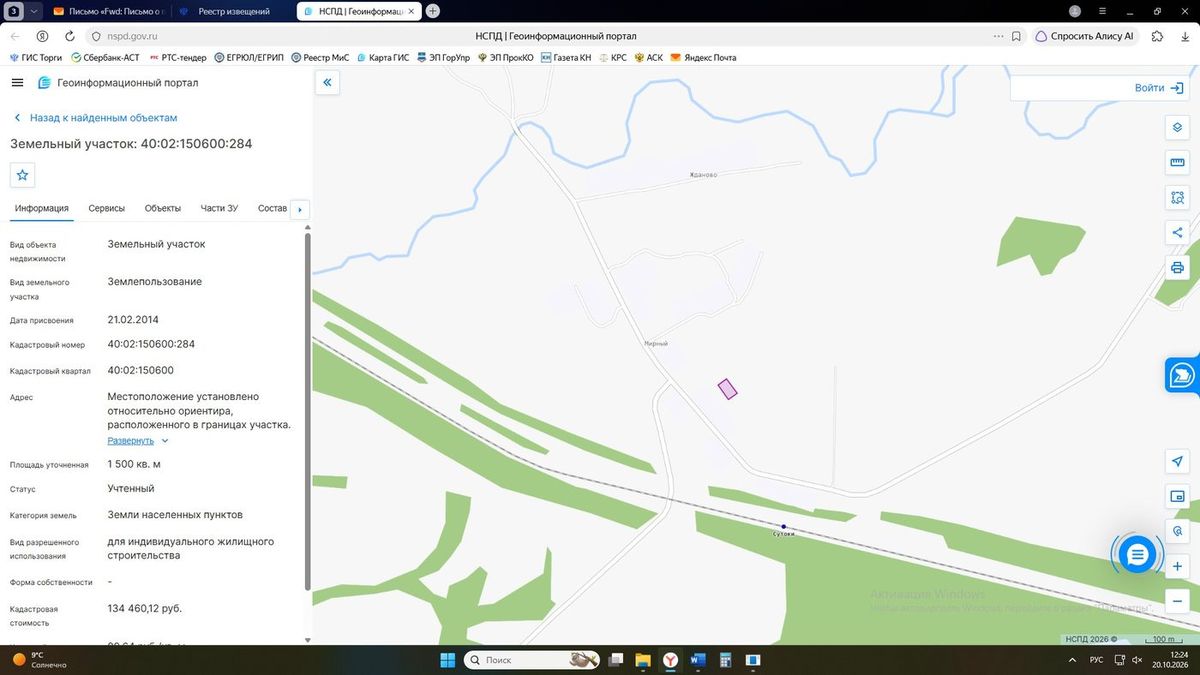Show the map rotation compass tool
Viewport: 1200px width, 675px height.
(x=1177, y=531)
